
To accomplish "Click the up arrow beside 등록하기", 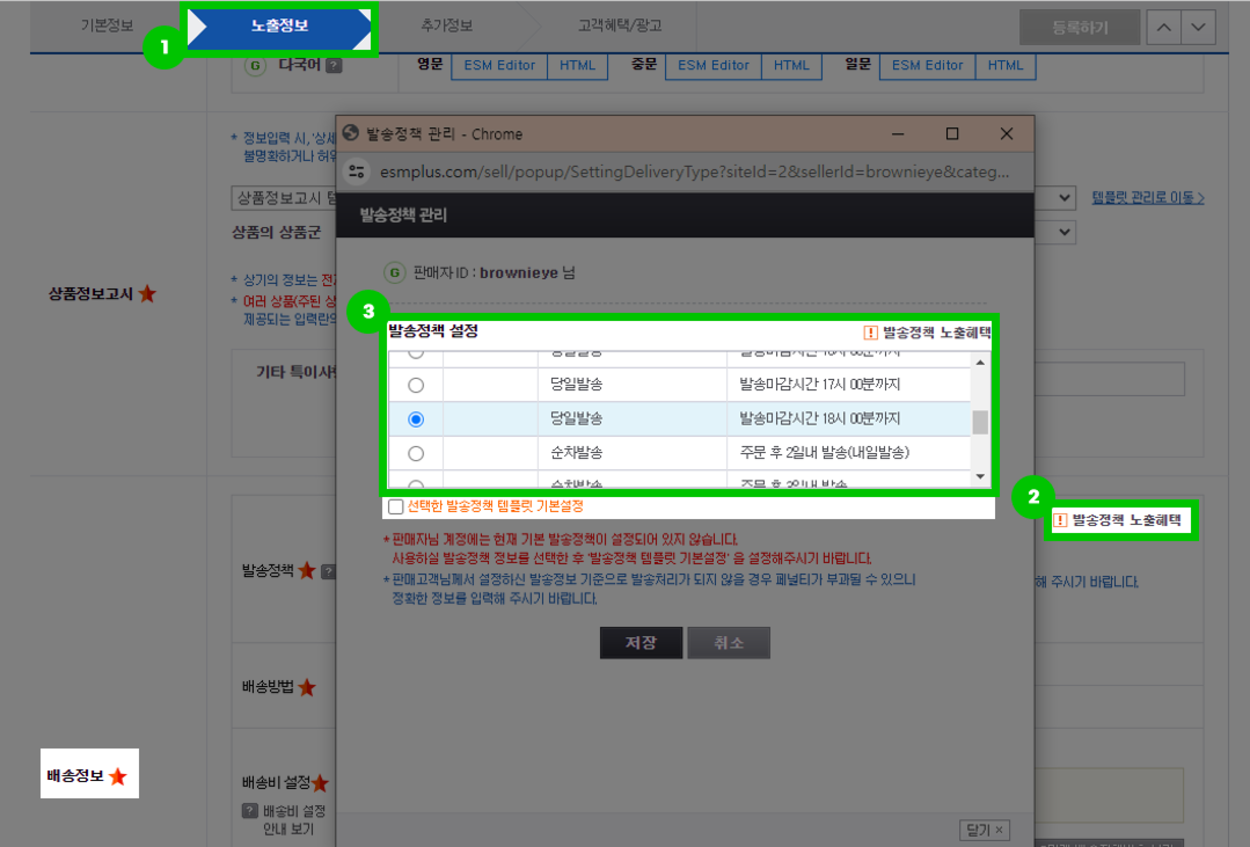I will pos(1163,28).
